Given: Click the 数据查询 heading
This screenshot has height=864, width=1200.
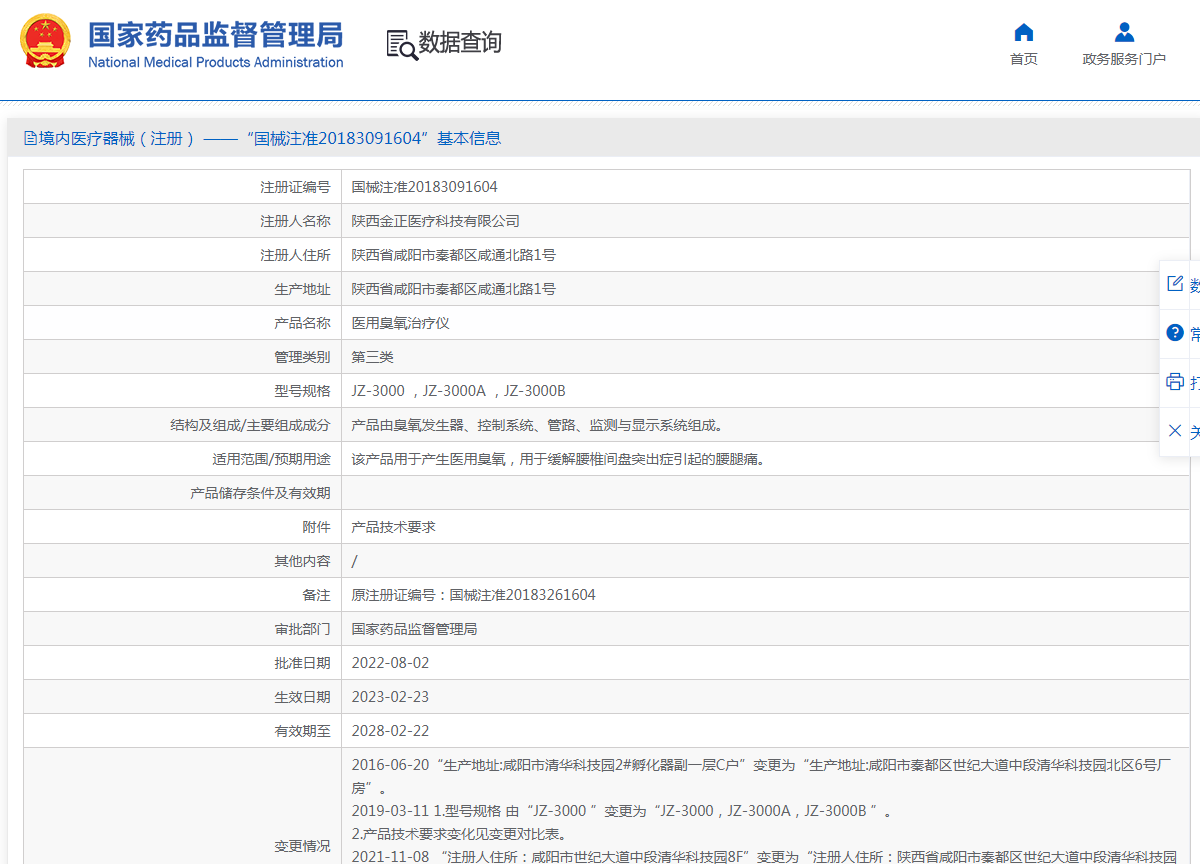Looking at the screenshot, I should point(460,43).
